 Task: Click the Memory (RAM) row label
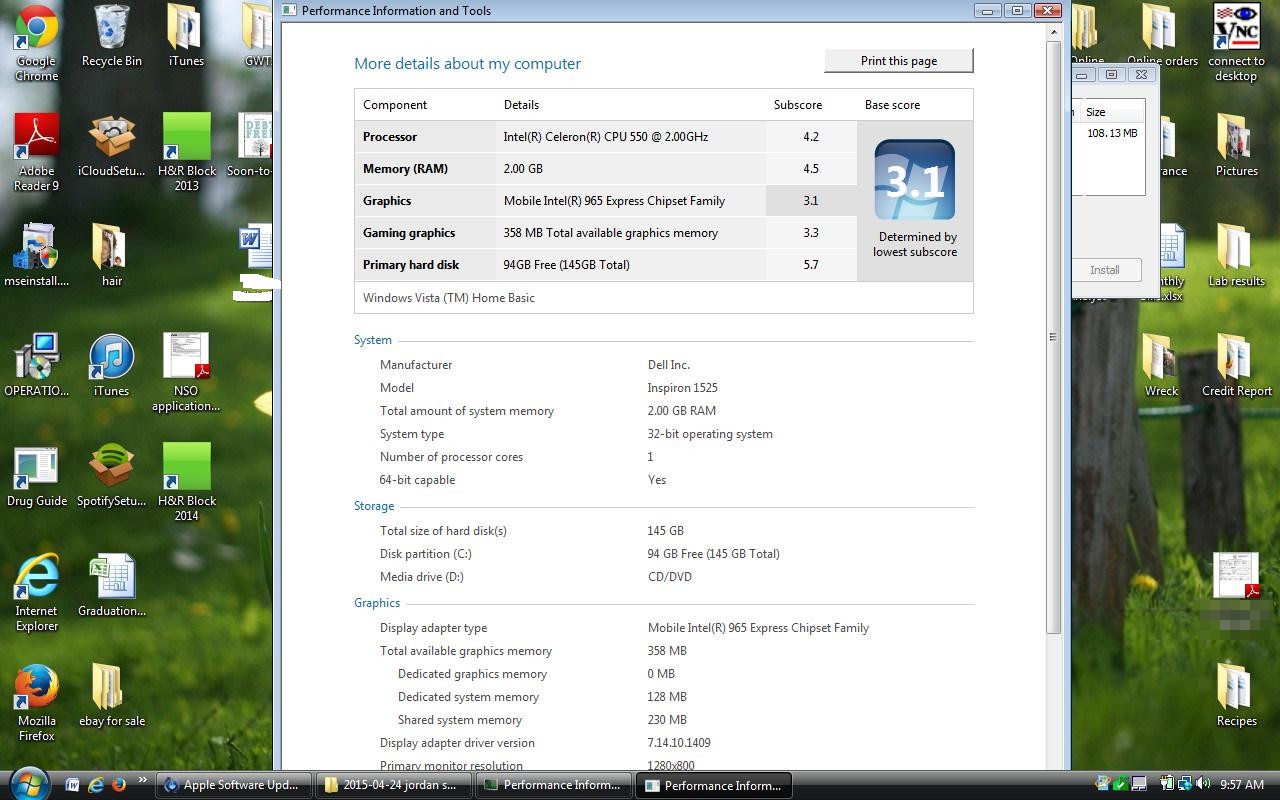click(405, 169)
